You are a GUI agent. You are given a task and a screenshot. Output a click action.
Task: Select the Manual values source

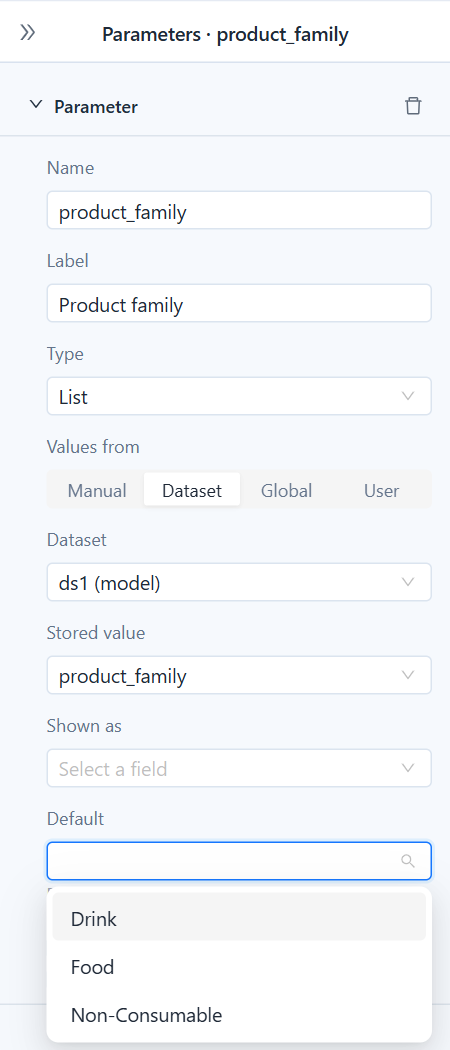click(96, 490)
